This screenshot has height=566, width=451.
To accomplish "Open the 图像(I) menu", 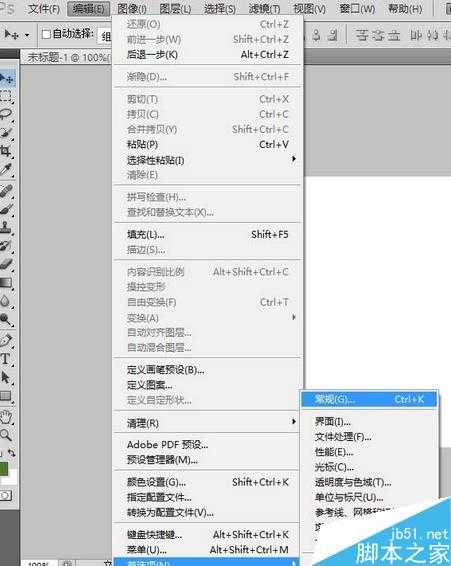I will (x=132, y=9).
